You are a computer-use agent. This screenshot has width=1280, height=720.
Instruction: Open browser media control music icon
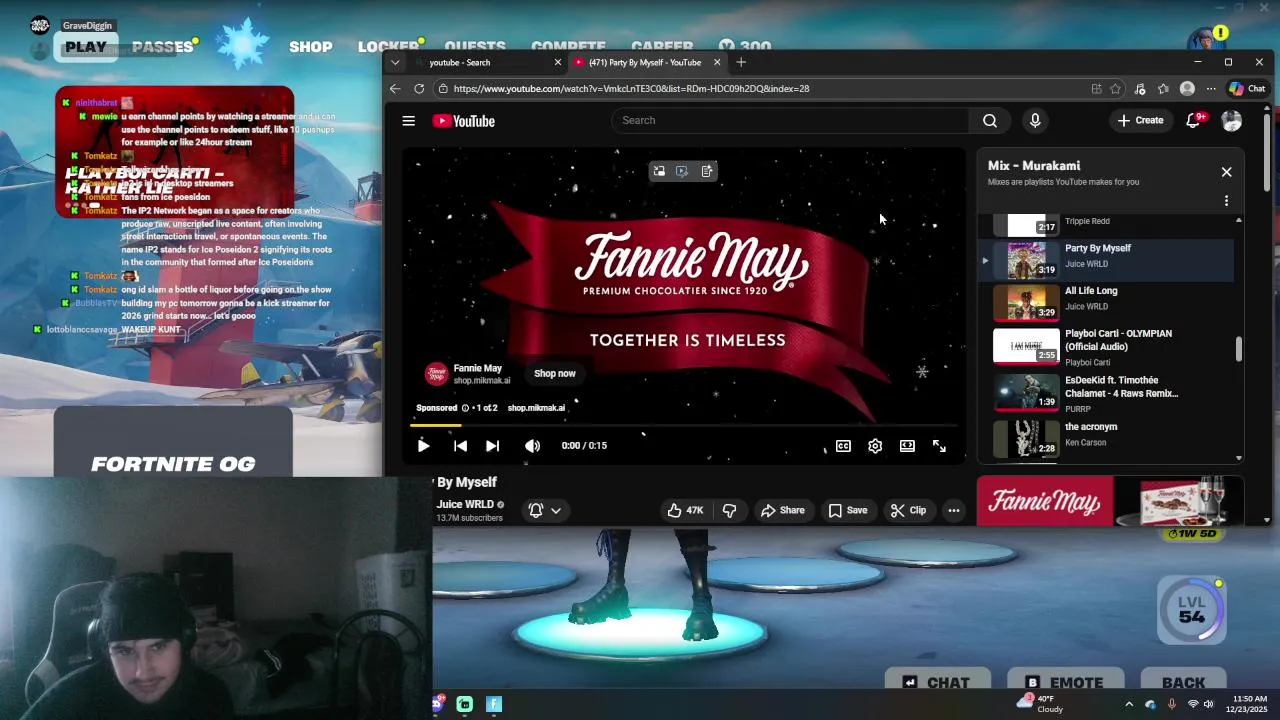tap(1139, 88)
